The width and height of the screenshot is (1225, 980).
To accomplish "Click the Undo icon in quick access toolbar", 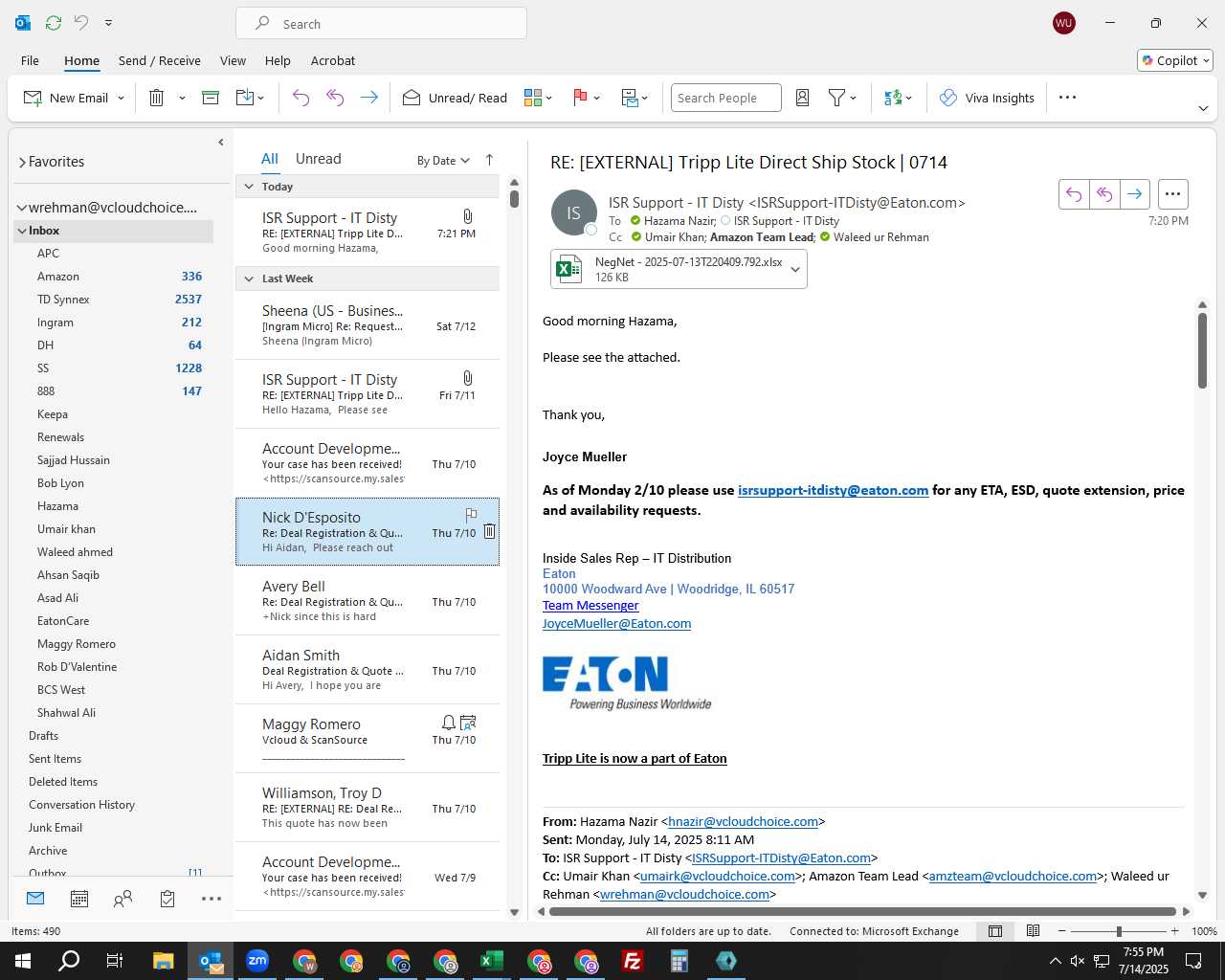I will (81, 23).
